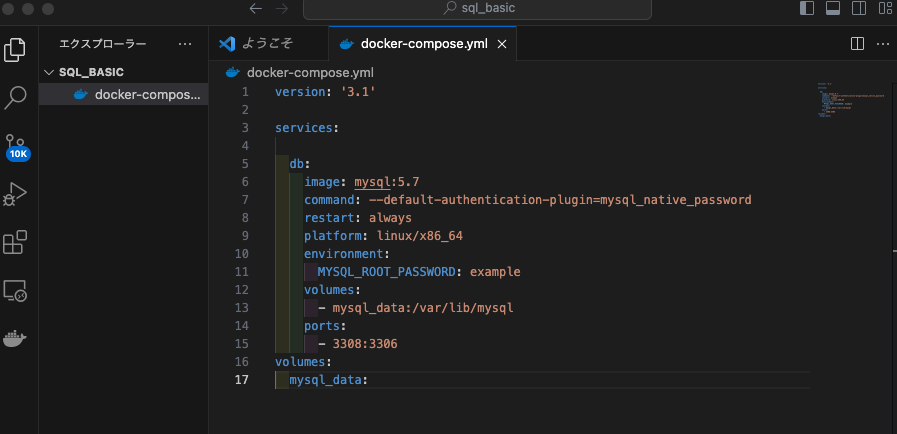
Task: Open Source Control view with 10K badge
Action: click(x=17, y=147)
